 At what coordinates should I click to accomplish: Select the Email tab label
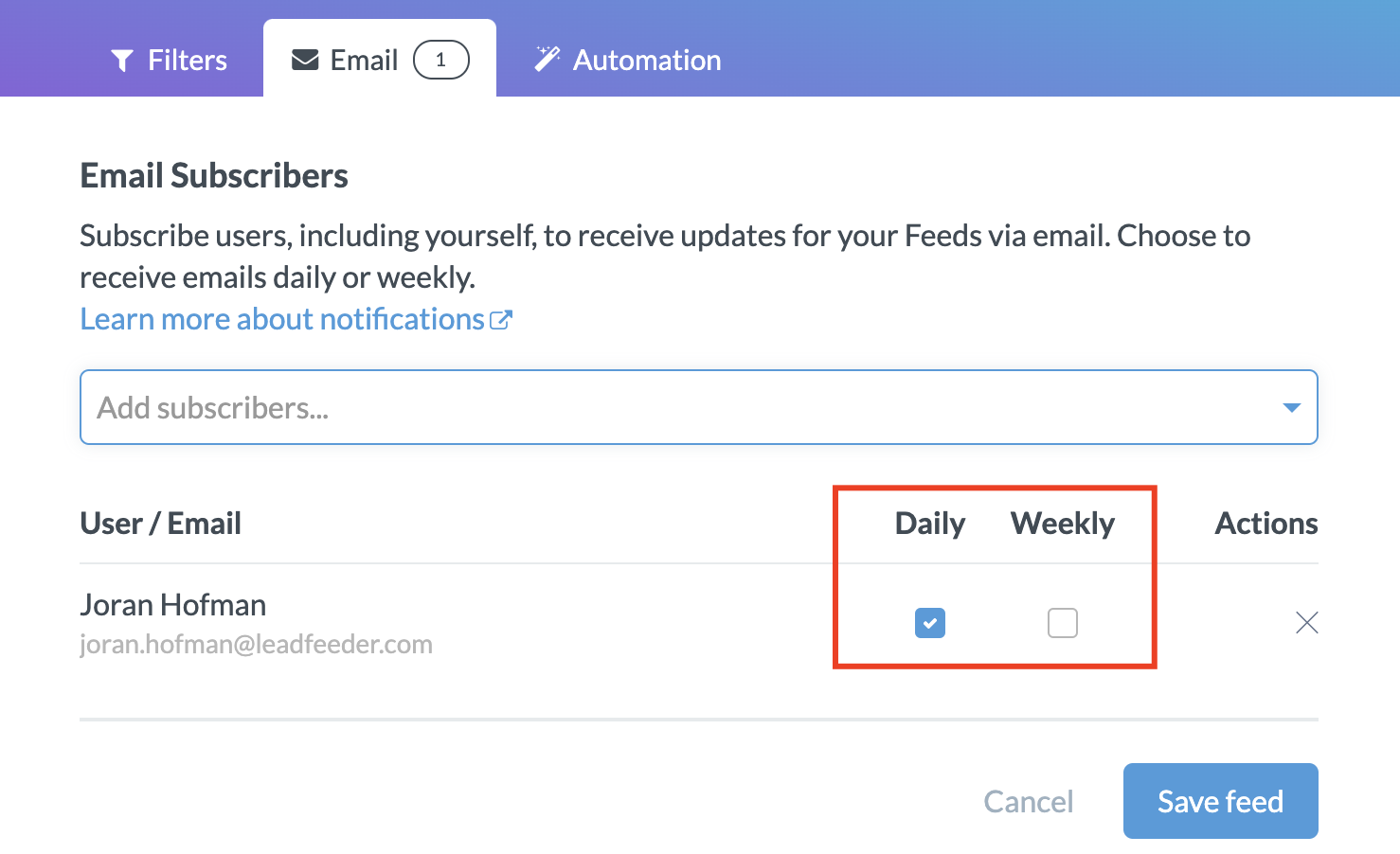pos(364,61)
